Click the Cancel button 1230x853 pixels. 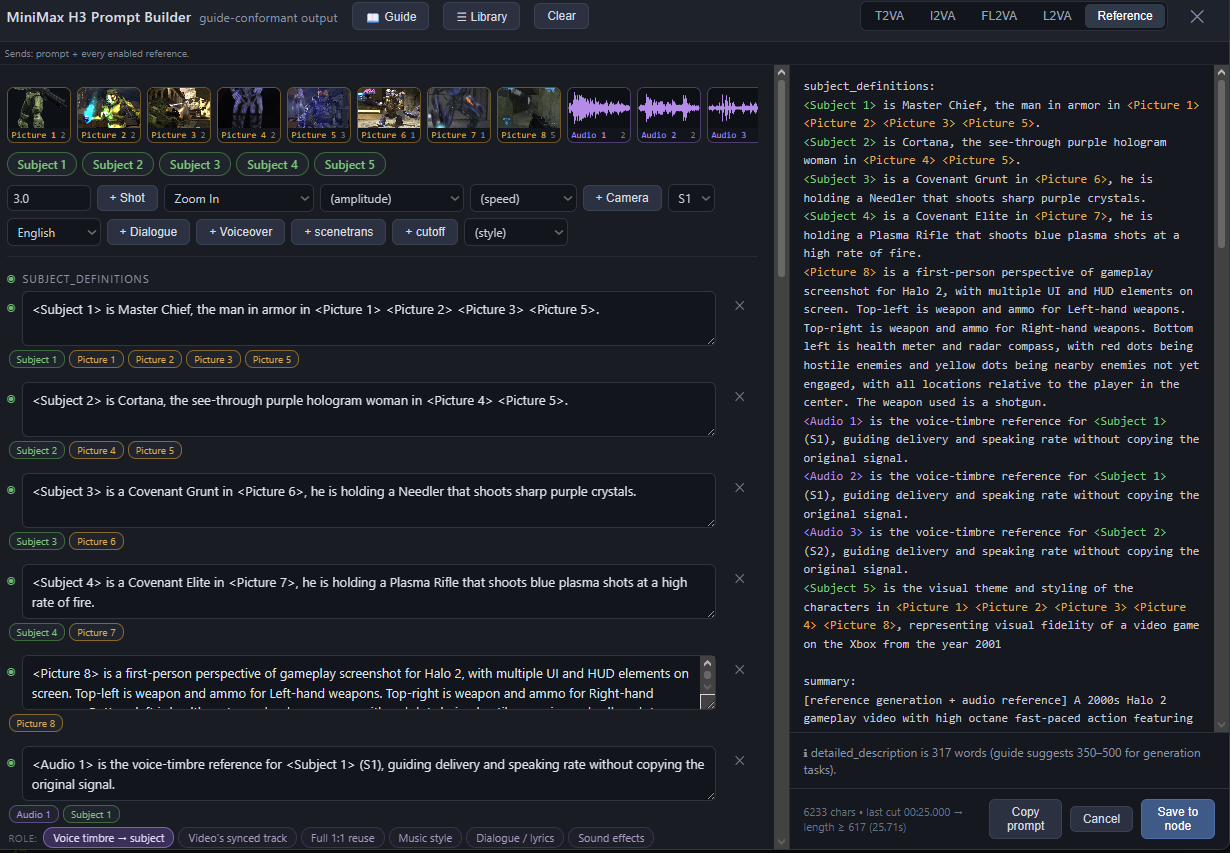[x=1101, y=818]
